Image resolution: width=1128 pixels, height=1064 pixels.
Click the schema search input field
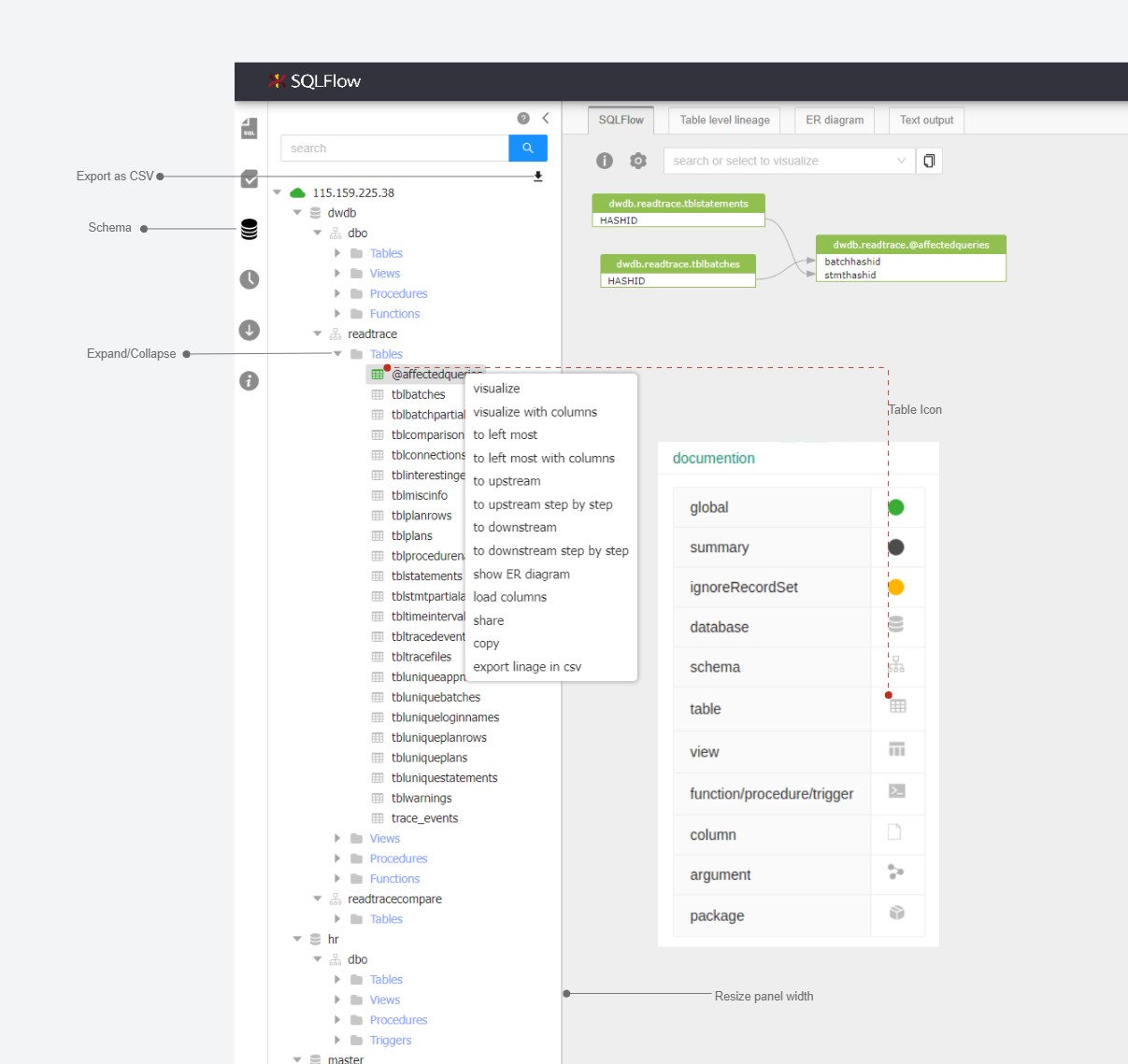click(394, 148)
